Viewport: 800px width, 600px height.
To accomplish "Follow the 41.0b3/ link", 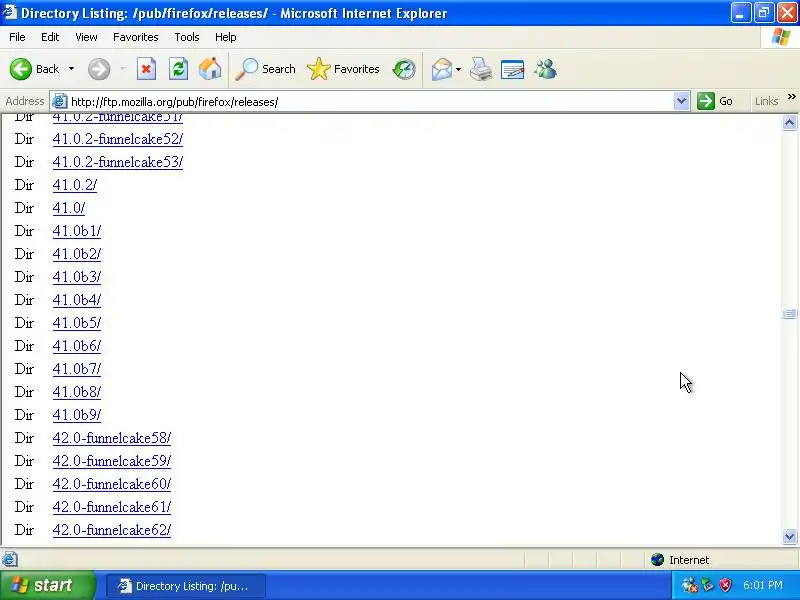I will [77, 277].
